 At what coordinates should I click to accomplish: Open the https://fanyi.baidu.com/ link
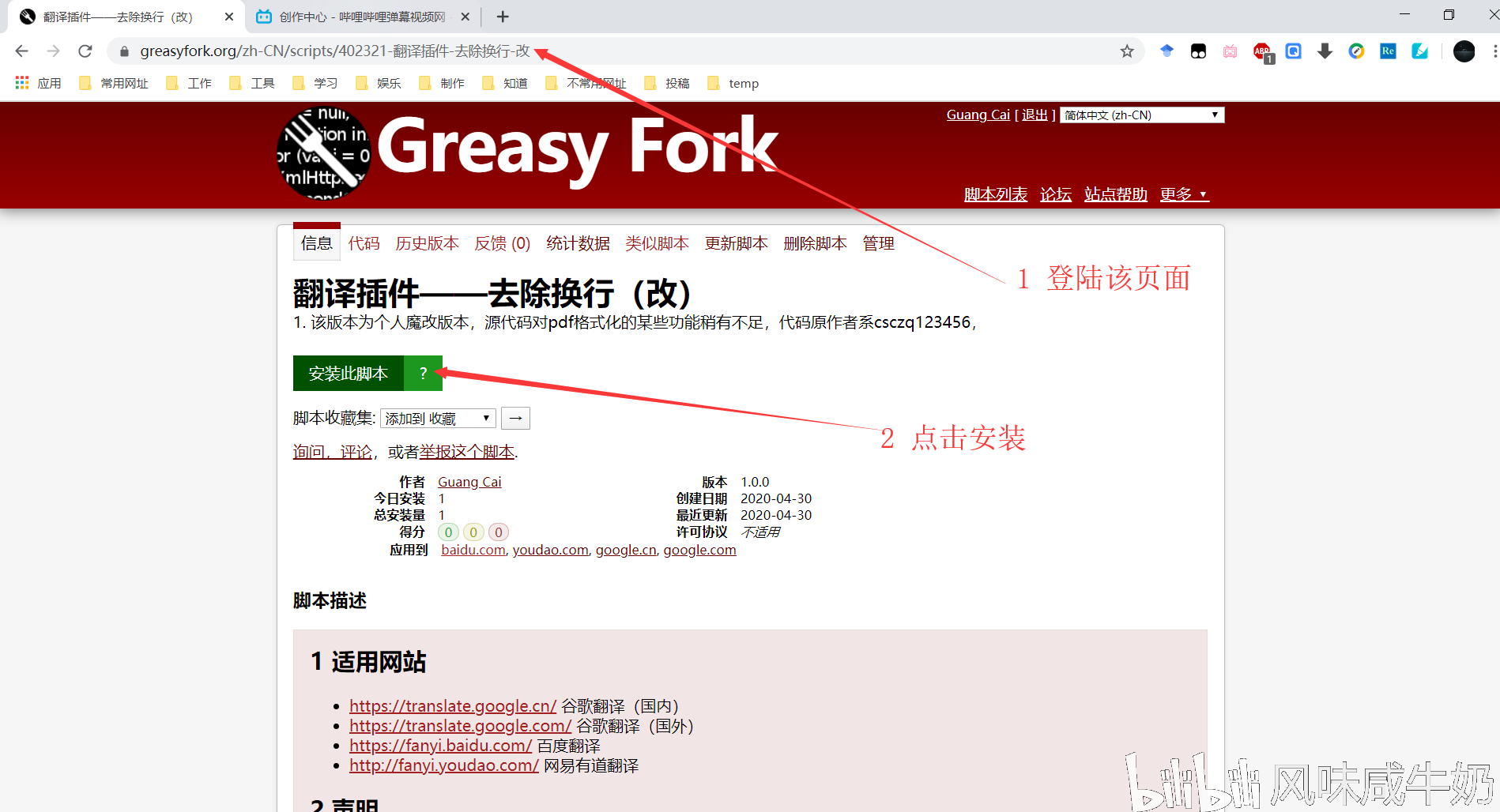click(441, 746)
